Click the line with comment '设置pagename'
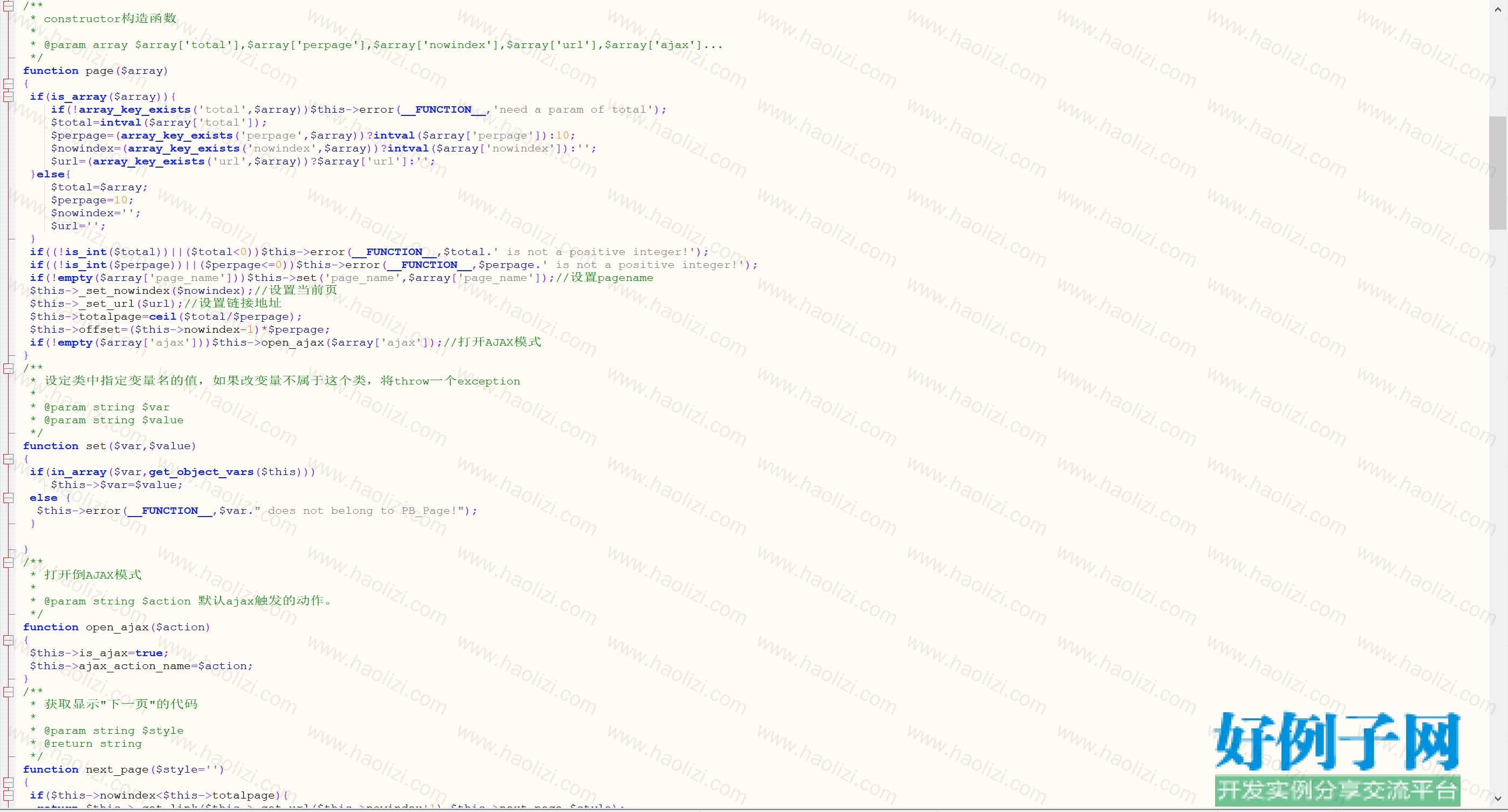 [x=341, y=277]
